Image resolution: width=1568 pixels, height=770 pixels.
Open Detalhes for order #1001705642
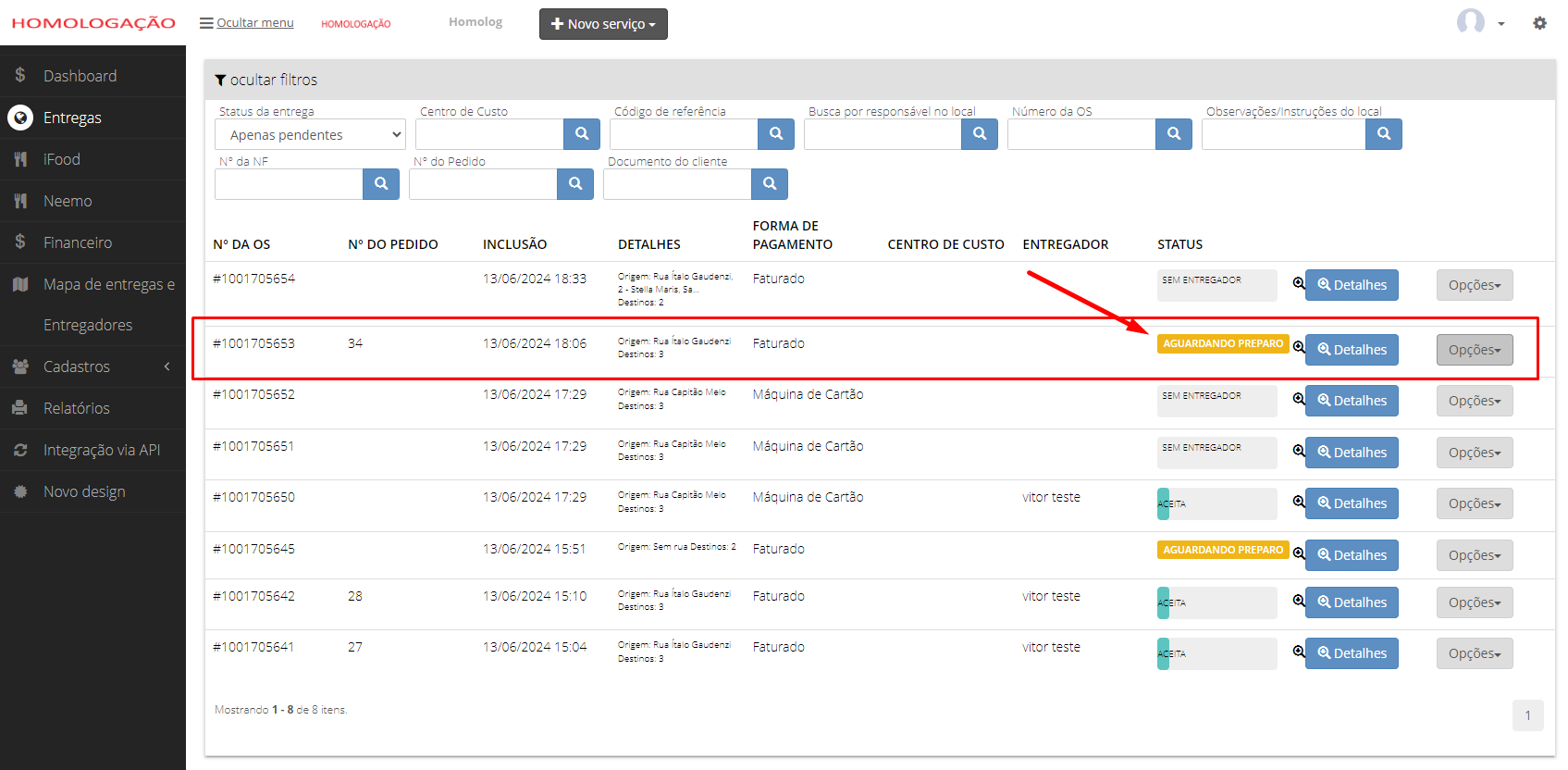point(1352,602)
